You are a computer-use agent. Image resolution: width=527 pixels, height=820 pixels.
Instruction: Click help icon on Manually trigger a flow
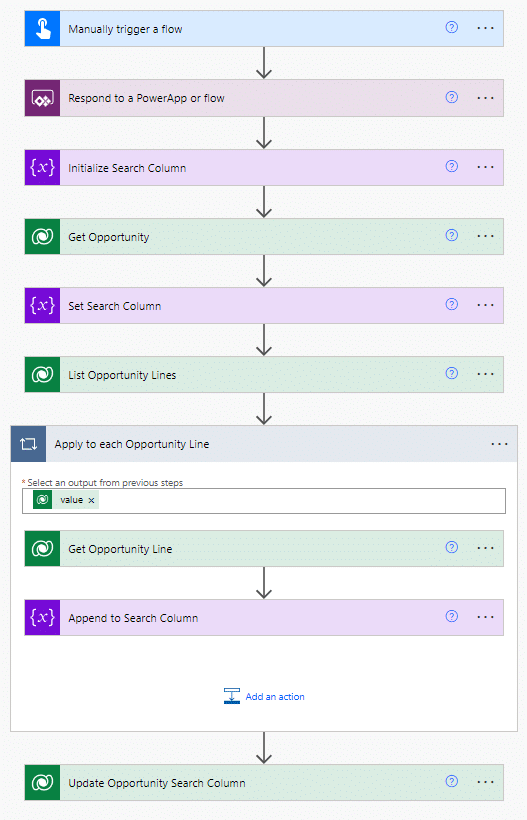(x=452, y=27)
